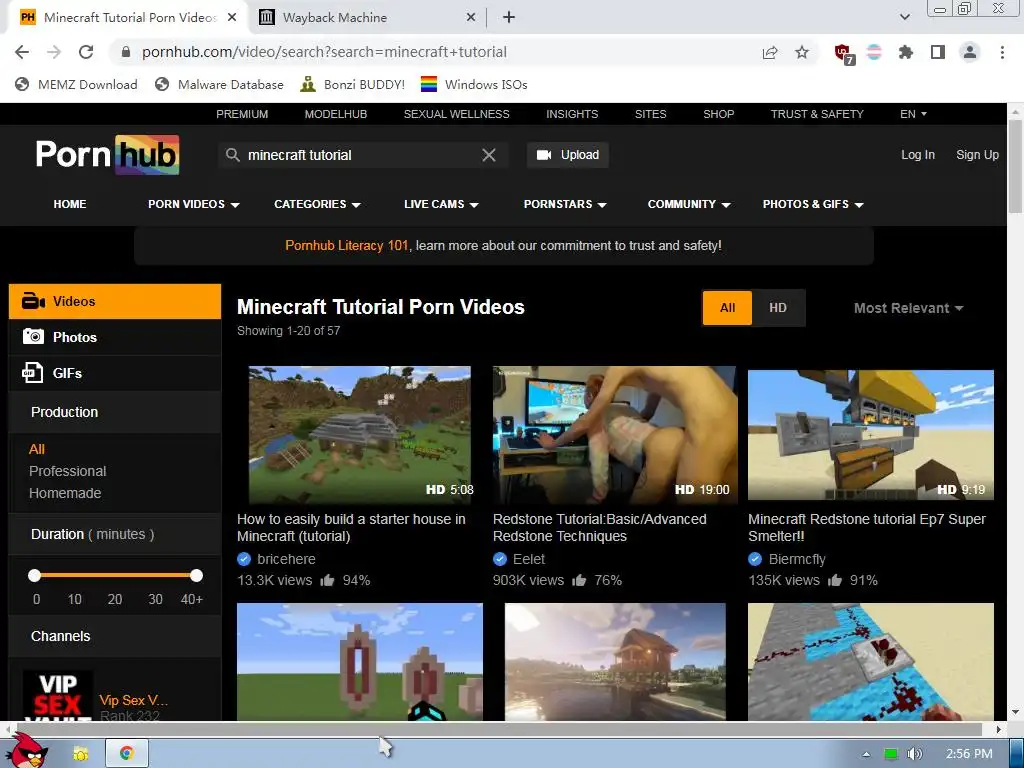Open the Extensions puzzle piece menu

tap(906, 52)
